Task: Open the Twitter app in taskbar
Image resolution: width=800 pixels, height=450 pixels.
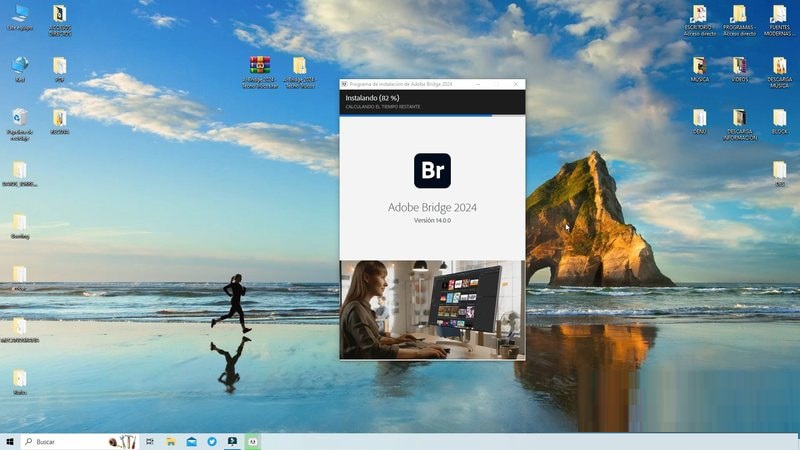Action: [x=212, y=441]
